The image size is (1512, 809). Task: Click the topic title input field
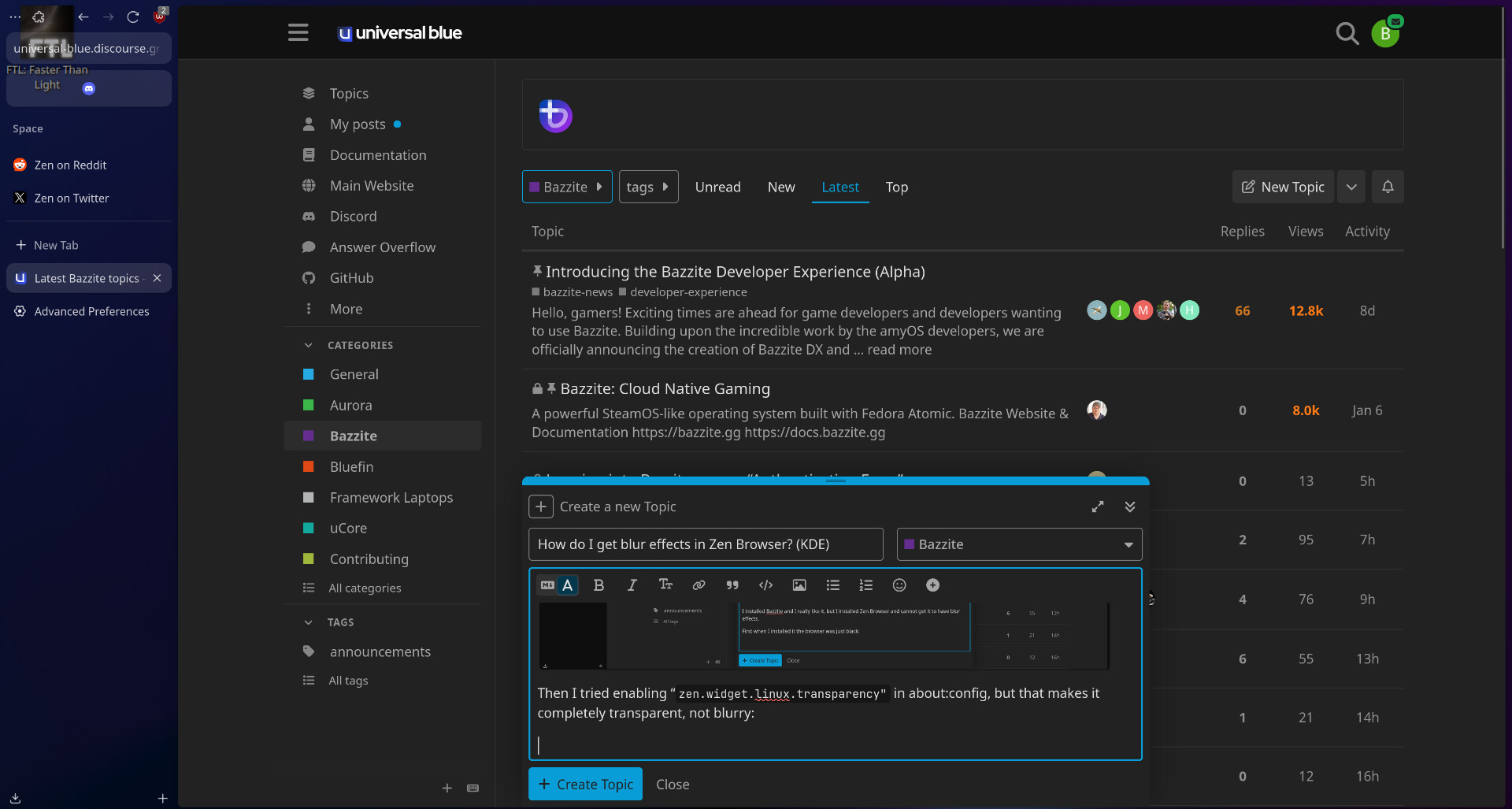[706, 544]
